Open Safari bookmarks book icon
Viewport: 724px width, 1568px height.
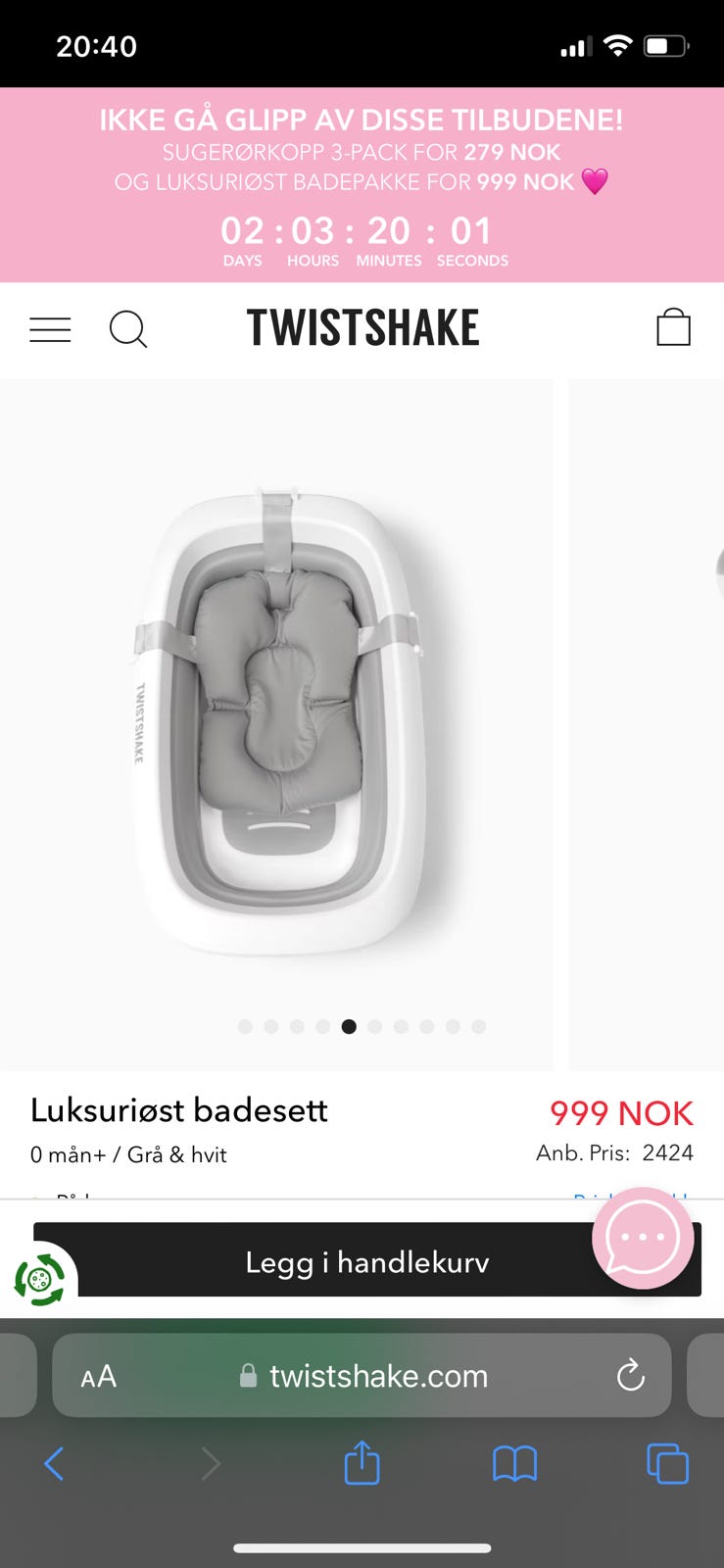[514, 1465]
